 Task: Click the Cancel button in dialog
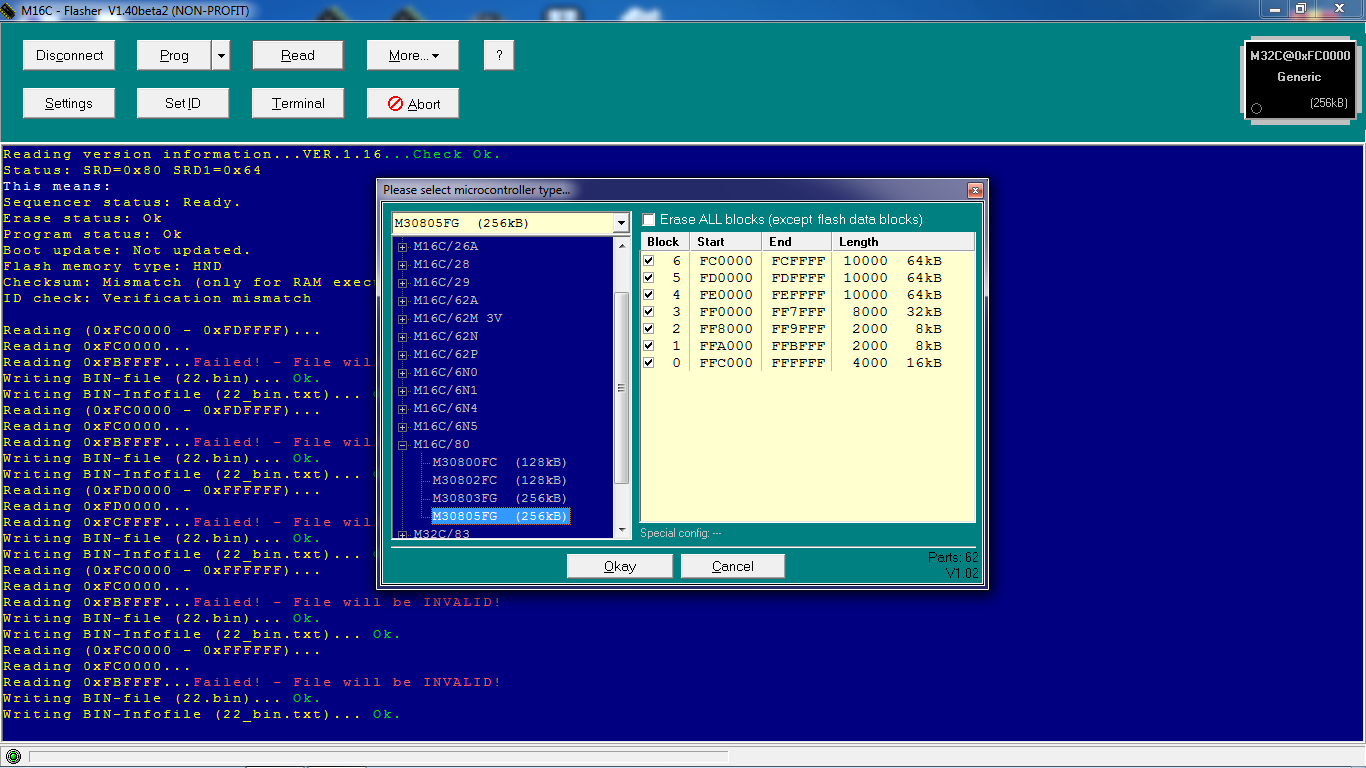click(x=732, y=566)
